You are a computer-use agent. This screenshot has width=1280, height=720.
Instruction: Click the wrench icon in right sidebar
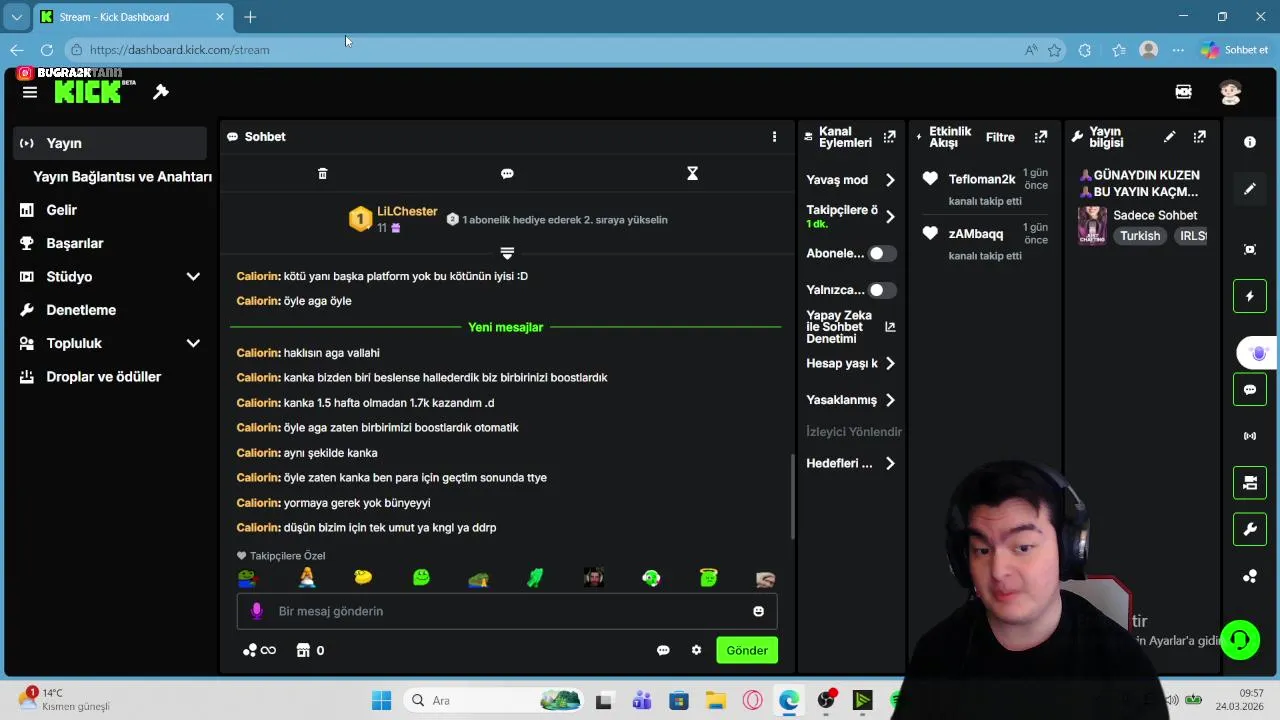(1250, 529)
